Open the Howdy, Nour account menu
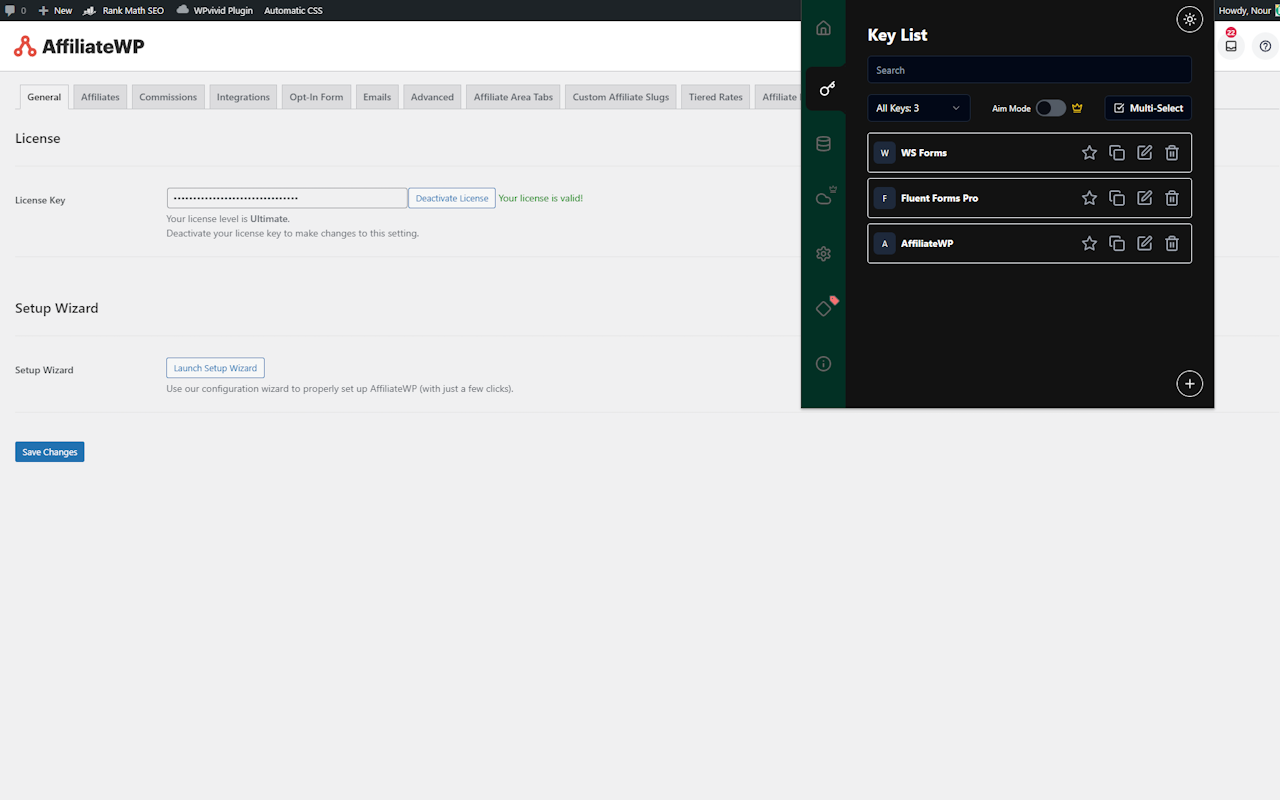Viewport: 1280px width, 800px height. point(1248,10)
